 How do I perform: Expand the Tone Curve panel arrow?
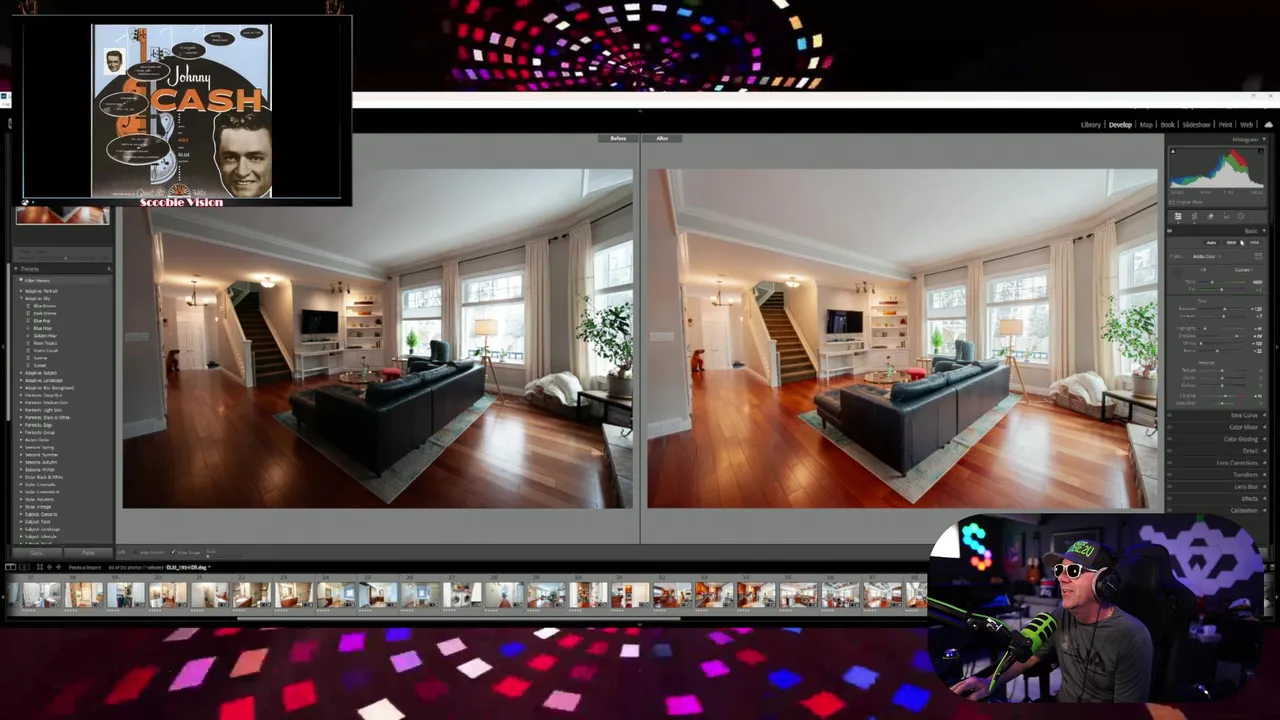pos(1264,415)
